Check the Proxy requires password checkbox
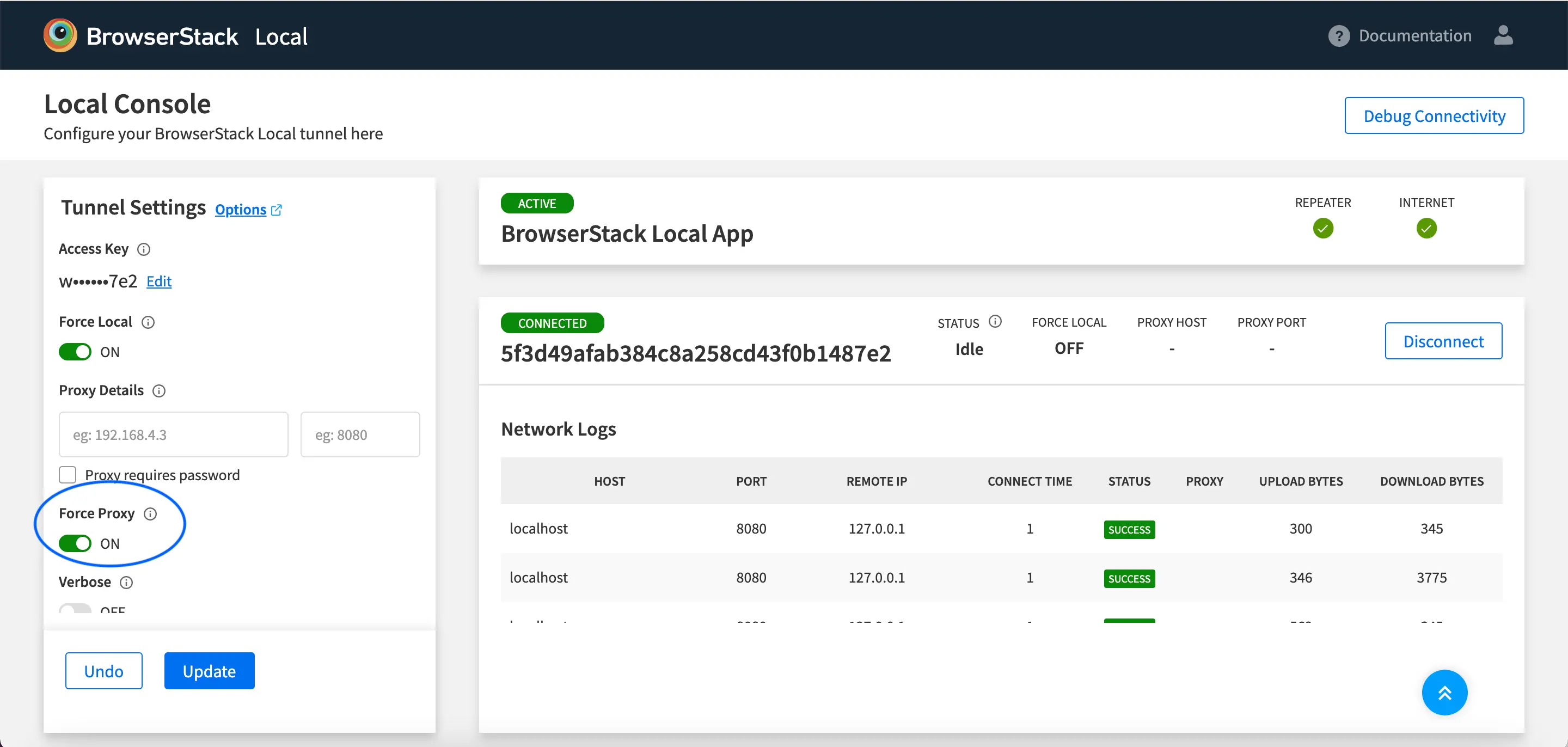 click(x=68, y=474)
